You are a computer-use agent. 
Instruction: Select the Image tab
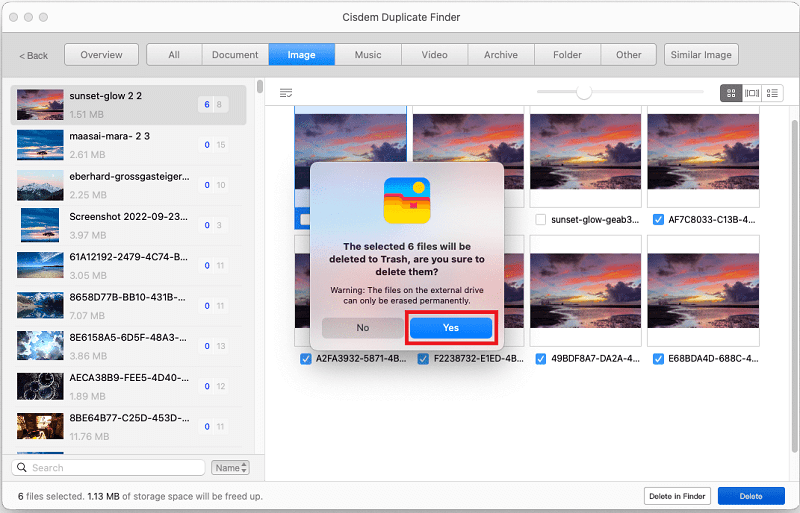pos(302,55)
